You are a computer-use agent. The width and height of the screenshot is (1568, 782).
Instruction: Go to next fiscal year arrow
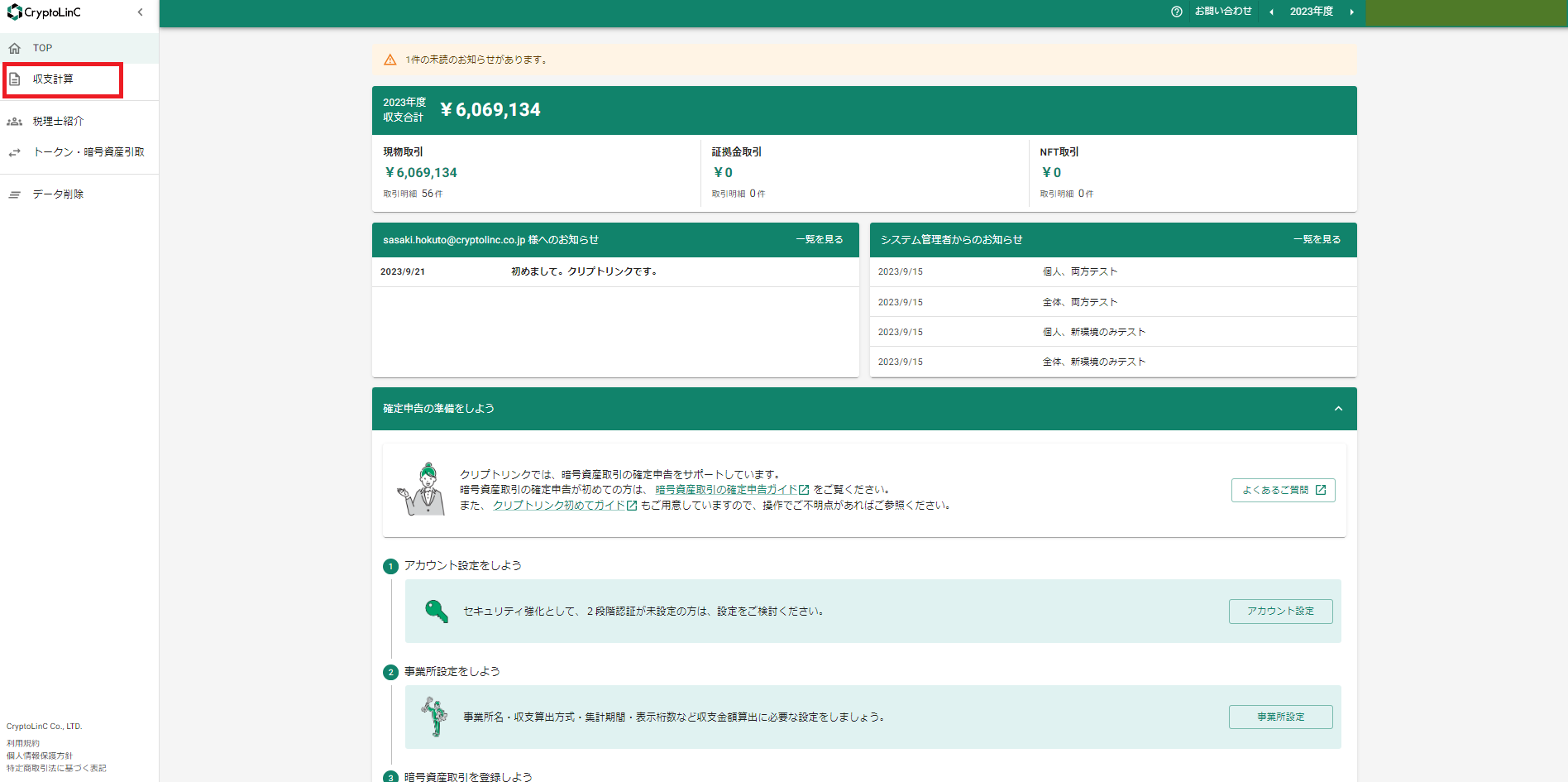pos(1352,12)
